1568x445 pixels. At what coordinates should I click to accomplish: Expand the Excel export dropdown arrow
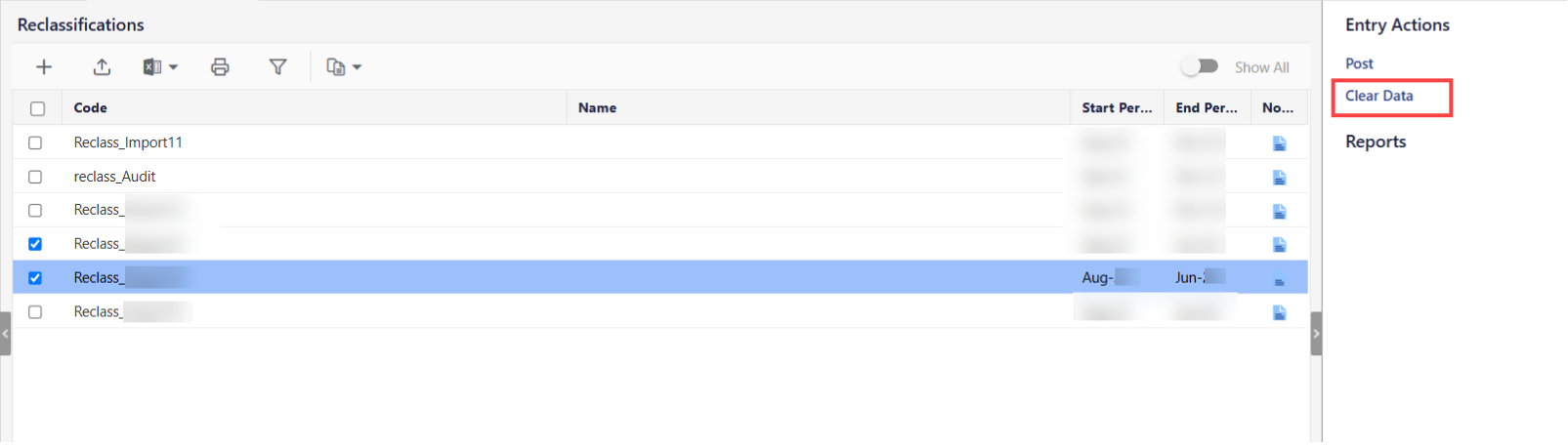[174, 67]
